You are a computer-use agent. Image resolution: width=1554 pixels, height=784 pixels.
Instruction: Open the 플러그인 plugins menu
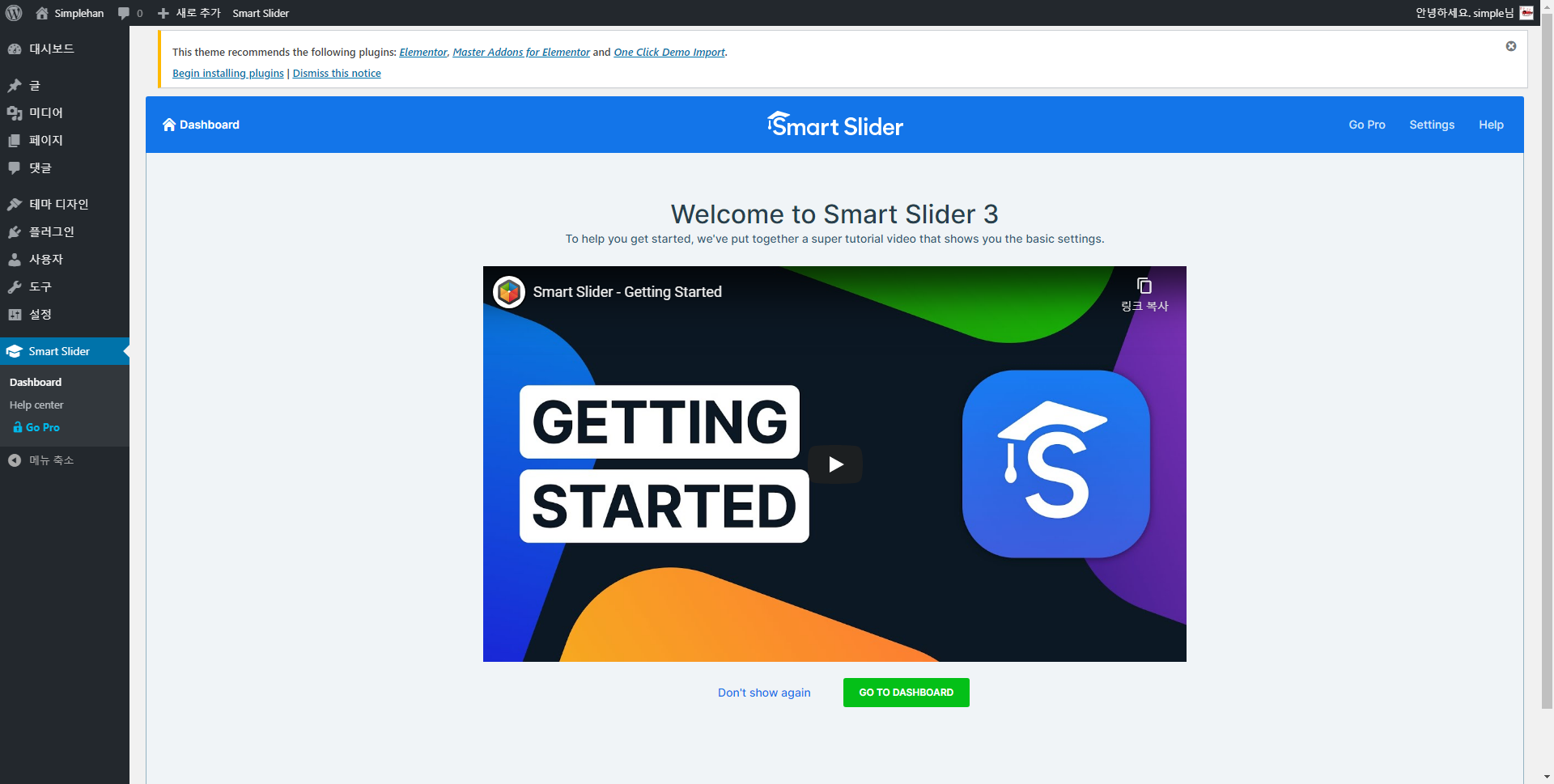coord(65,231)
